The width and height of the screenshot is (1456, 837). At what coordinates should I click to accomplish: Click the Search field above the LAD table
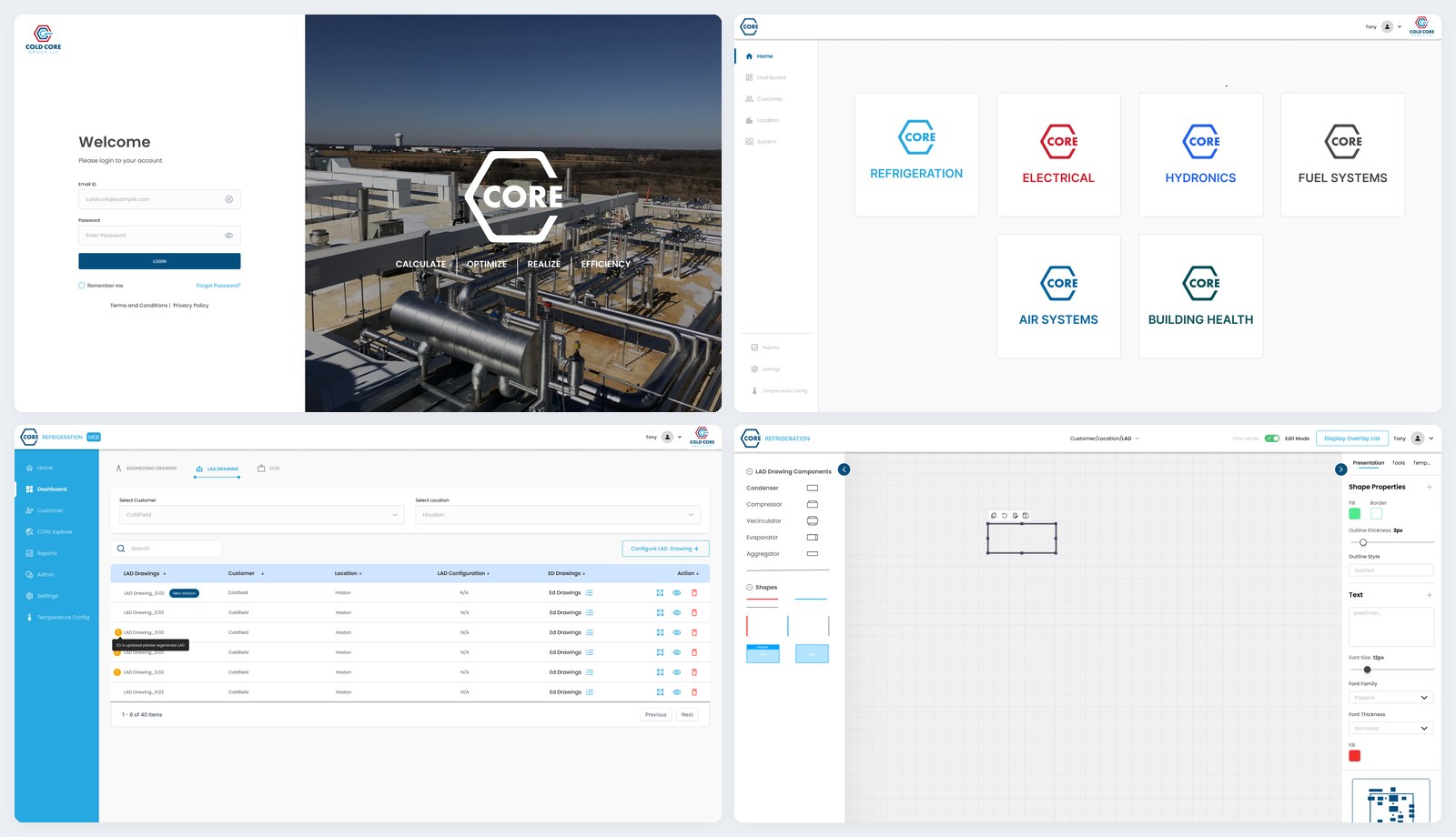pos(167,549)
